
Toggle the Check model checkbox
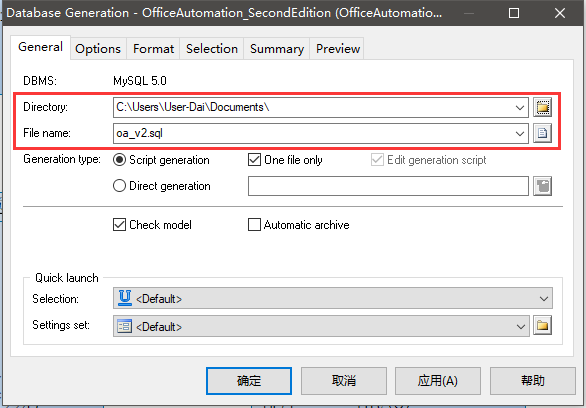click(119, 225)
